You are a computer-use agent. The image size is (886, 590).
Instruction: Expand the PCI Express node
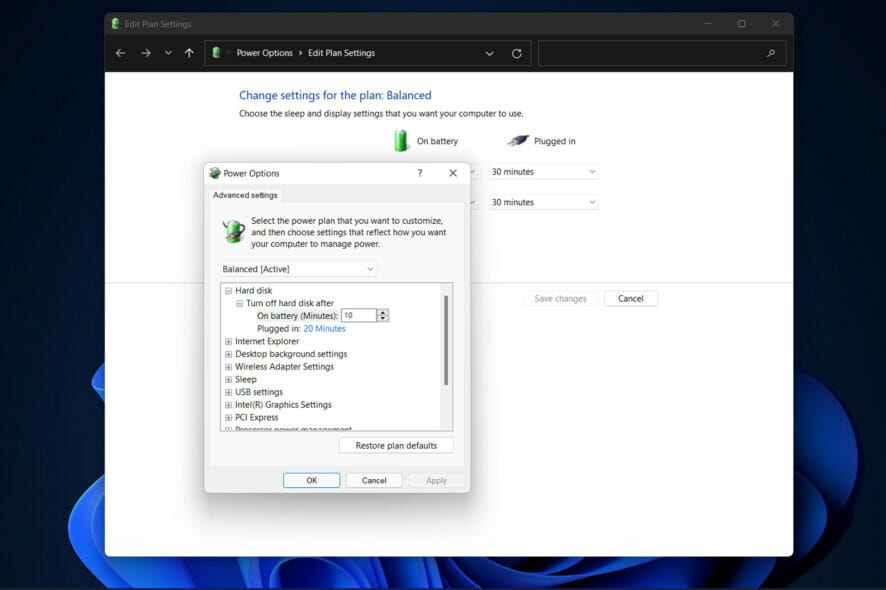[228, 418]
